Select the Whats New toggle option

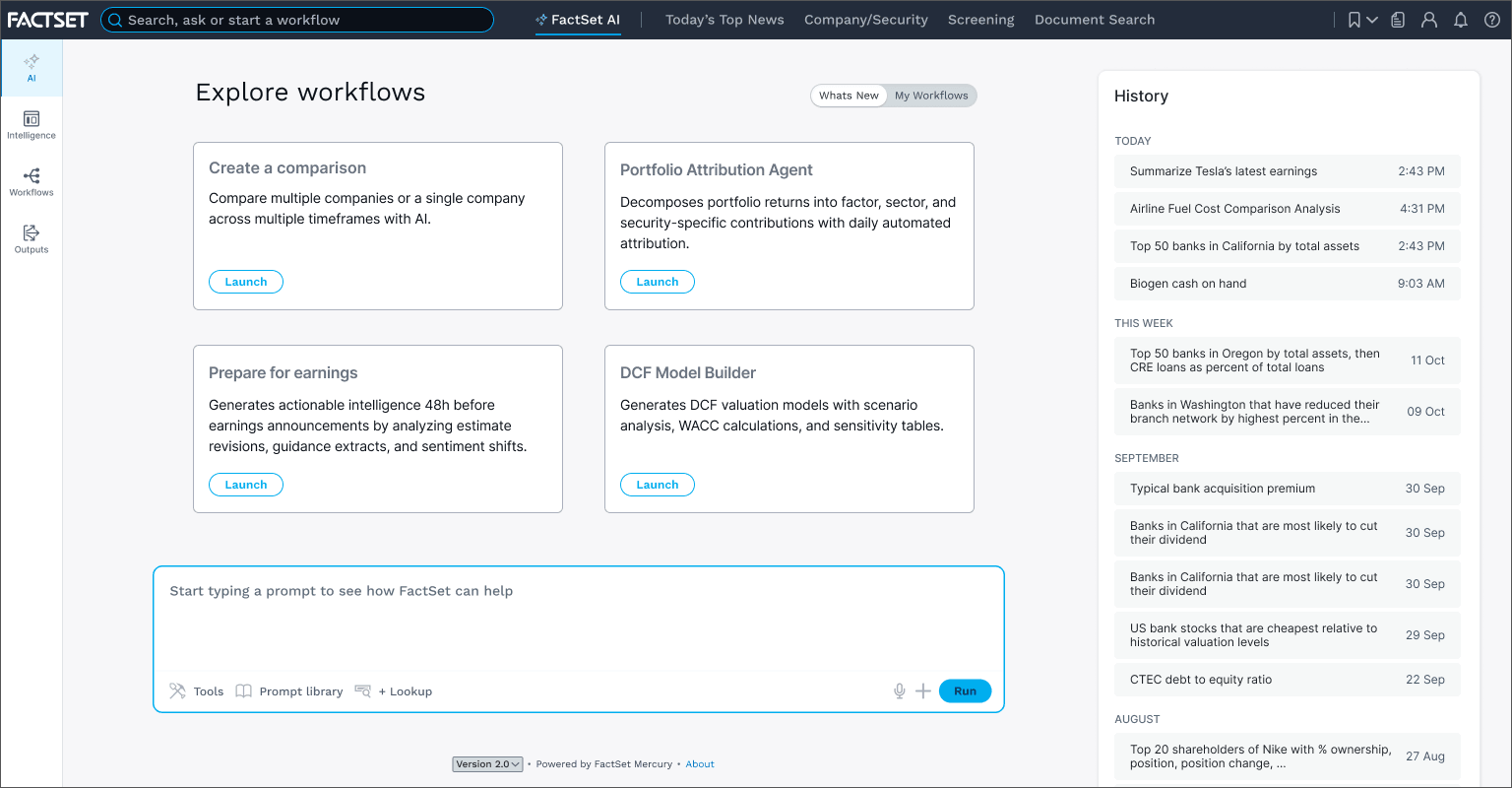coord(849,96)
